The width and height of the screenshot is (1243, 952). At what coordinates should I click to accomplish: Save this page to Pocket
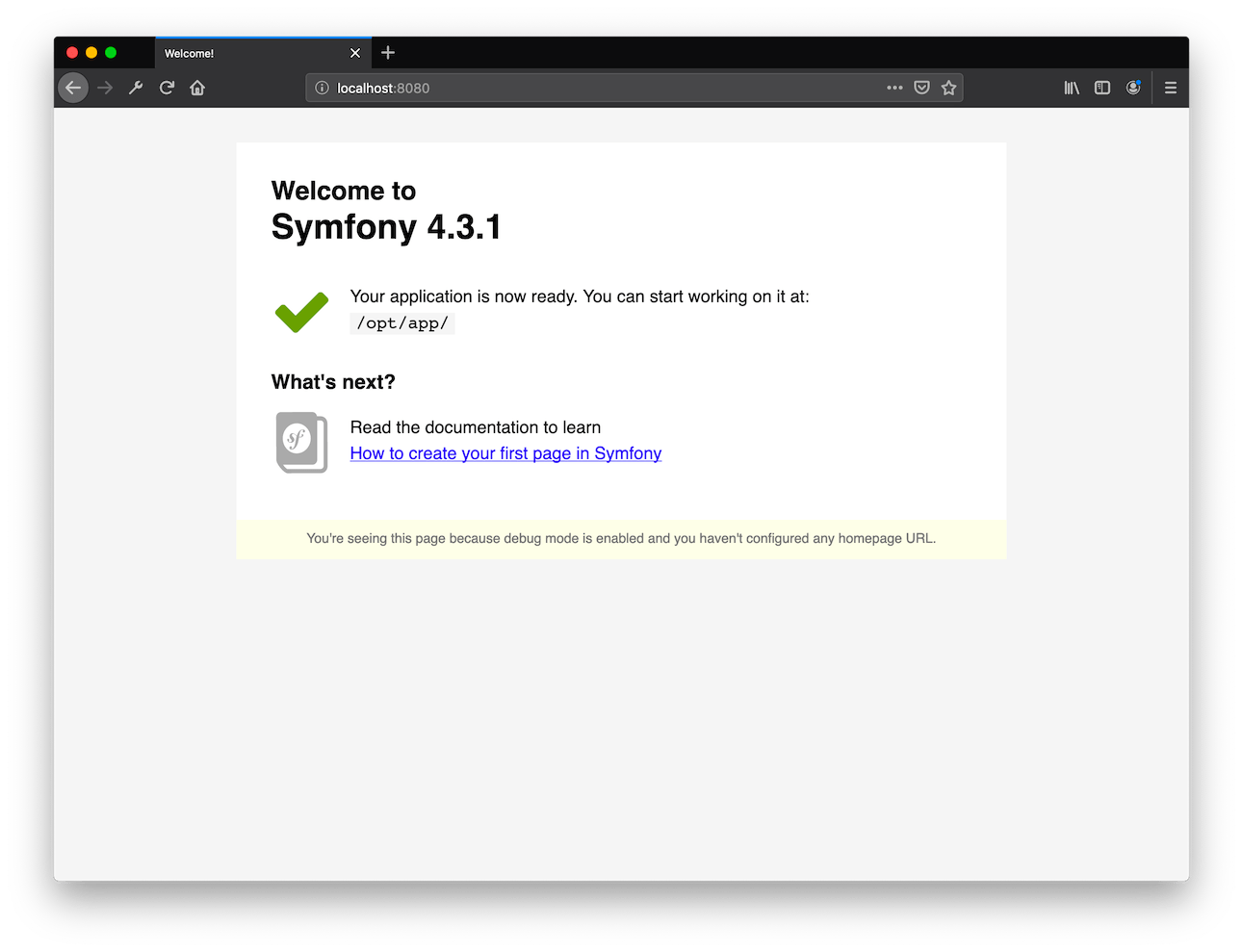point(921,88)
